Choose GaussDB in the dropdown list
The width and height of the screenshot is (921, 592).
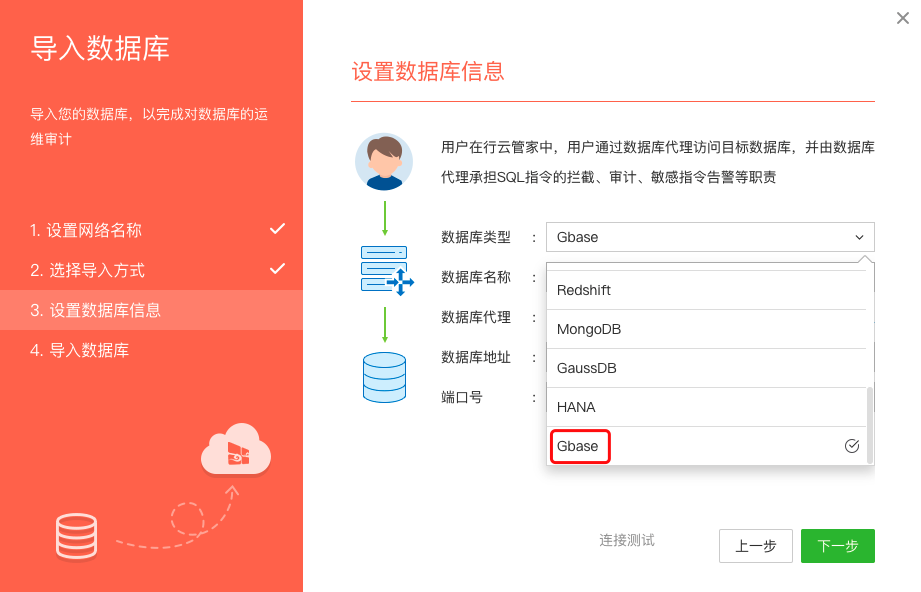tap(707, 368)
